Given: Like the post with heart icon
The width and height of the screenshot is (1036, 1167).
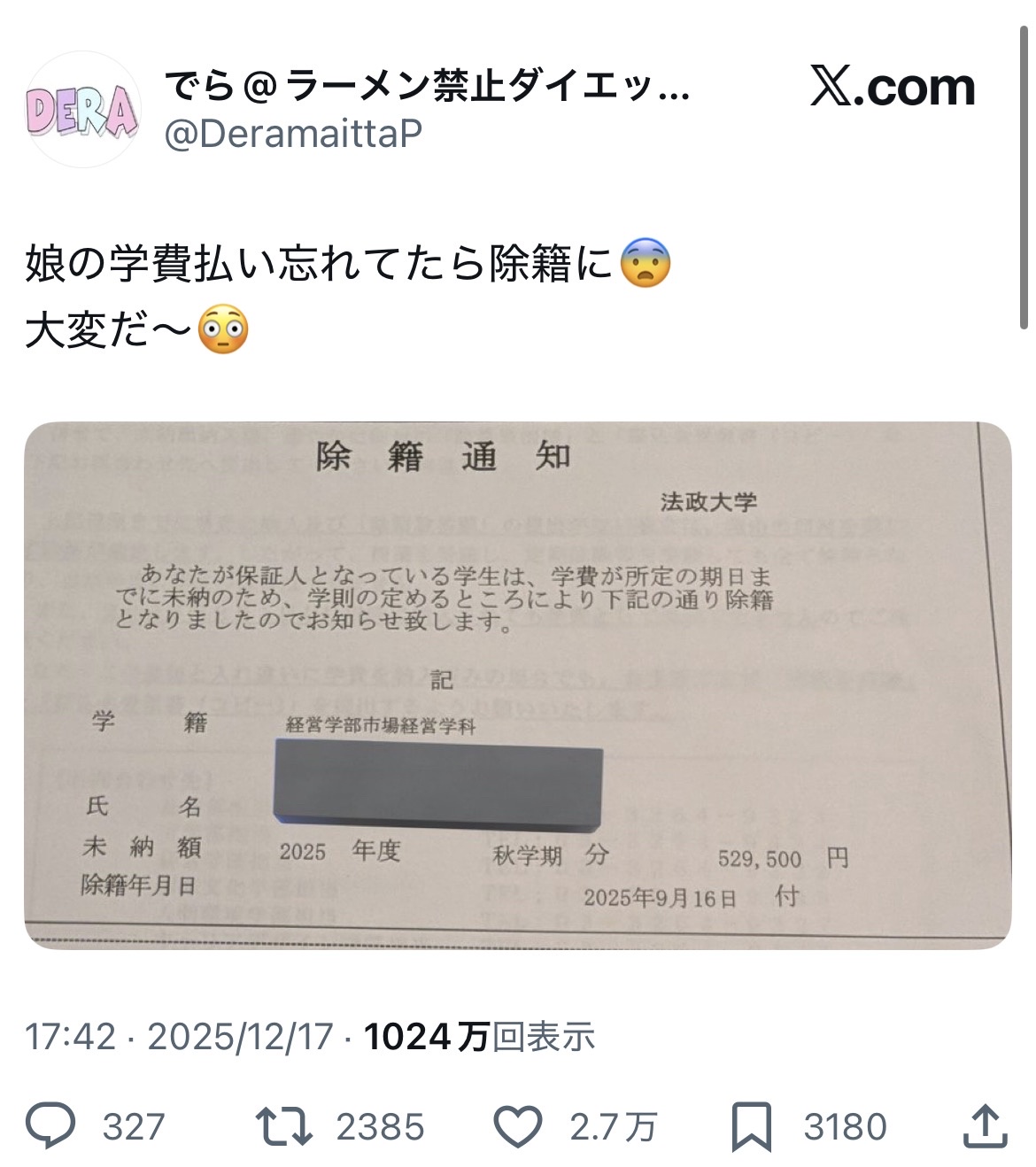Looking at the screenshot, I should point(517,1127).
